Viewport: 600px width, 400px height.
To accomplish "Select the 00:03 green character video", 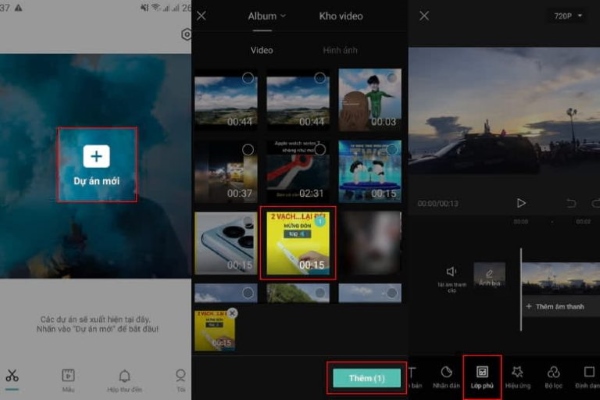I will 370,99.
